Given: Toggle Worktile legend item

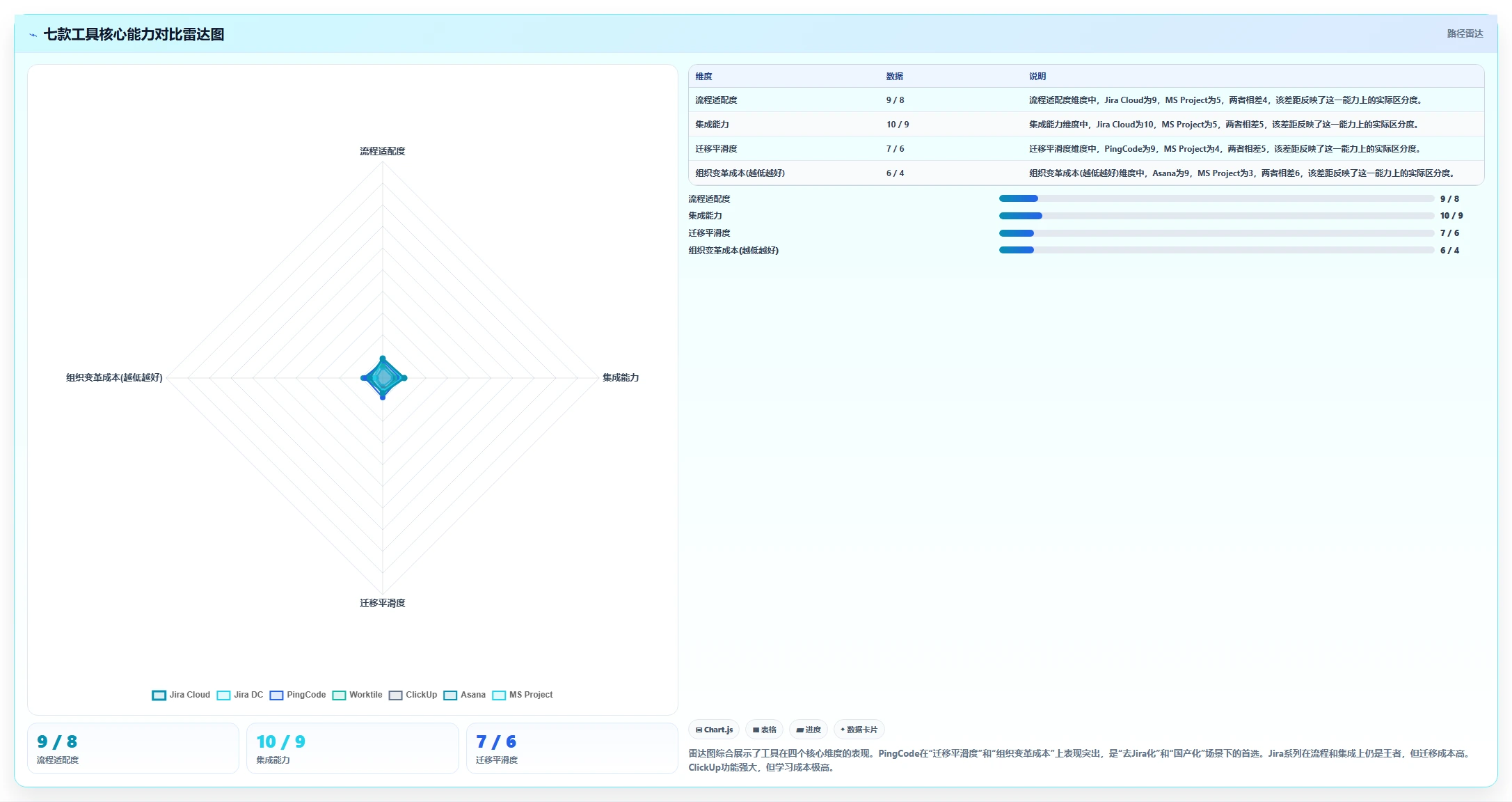Looking at the screenshot, I should click(x=357, y=695).
